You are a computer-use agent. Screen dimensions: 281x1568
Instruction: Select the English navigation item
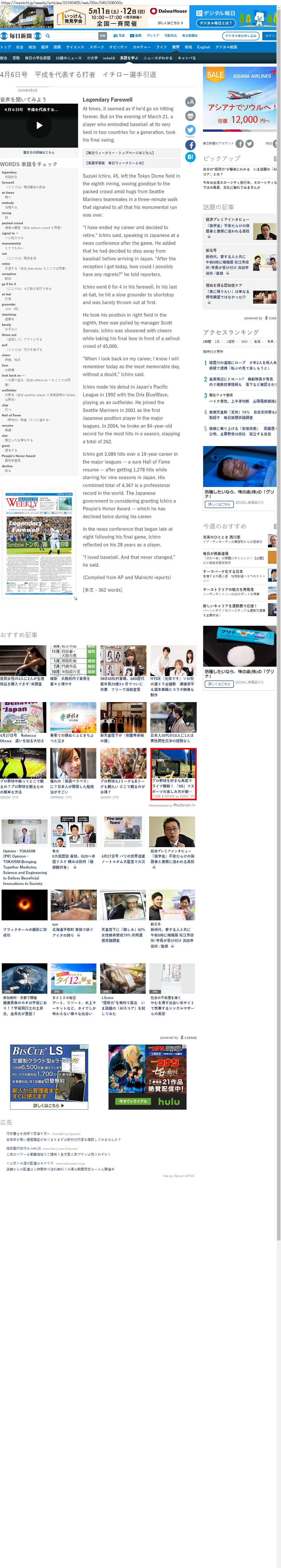[203, 47]
